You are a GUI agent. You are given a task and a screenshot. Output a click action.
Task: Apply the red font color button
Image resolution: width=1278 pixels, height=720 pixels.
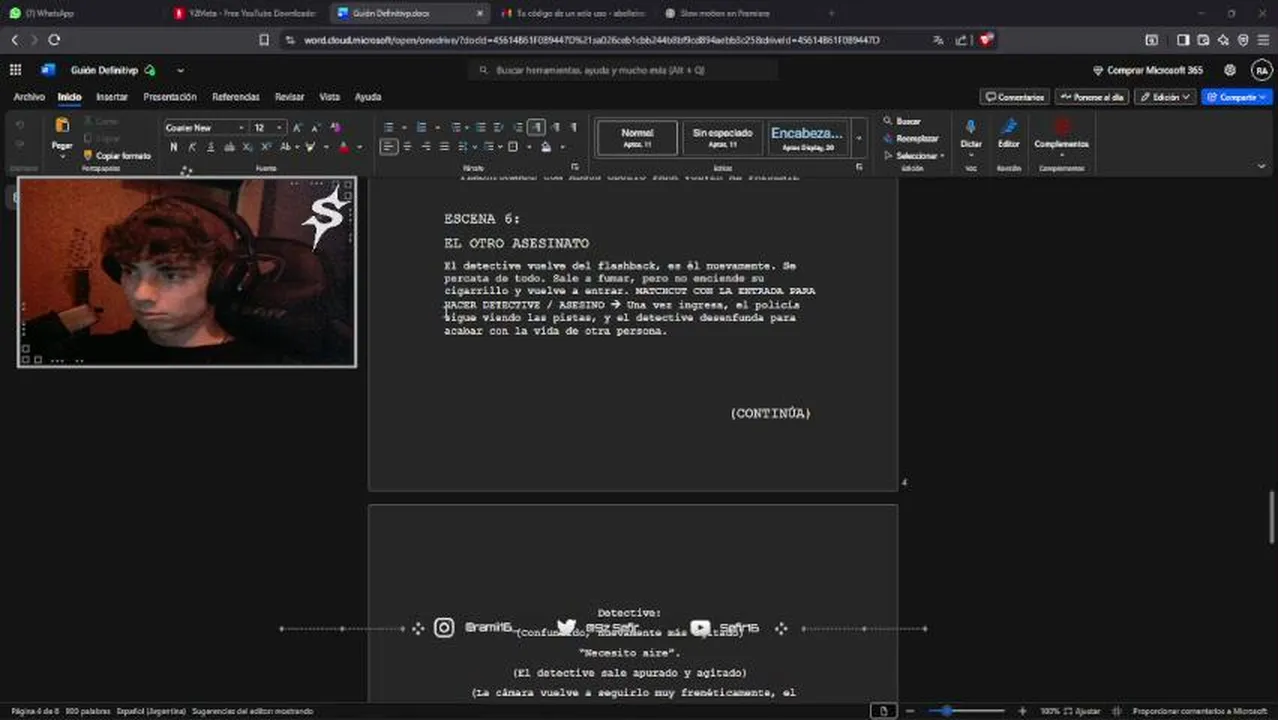(x=344, y=147)
